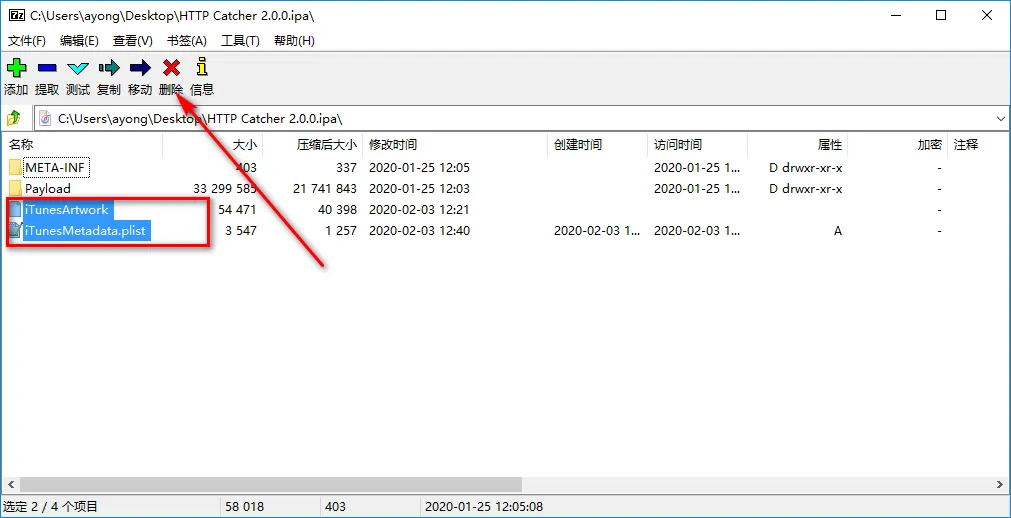Click modified time 2020-02-03 12:40
The width and height of the screenshot is (1011, 518).
click(x=419, y=230)
